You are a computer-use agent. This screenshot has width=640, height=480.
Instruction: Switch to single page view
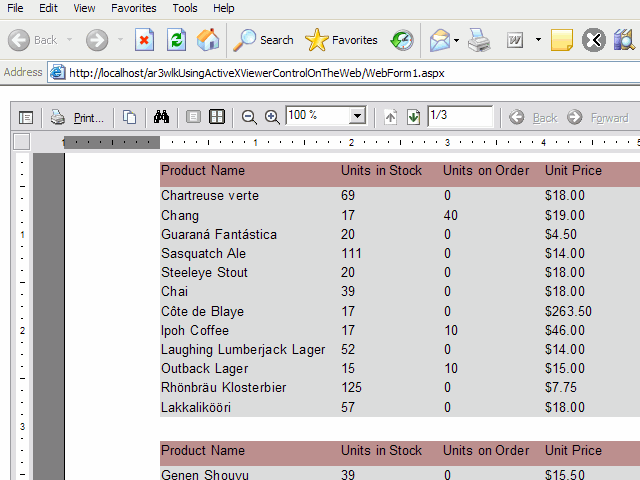click(194, 117)
